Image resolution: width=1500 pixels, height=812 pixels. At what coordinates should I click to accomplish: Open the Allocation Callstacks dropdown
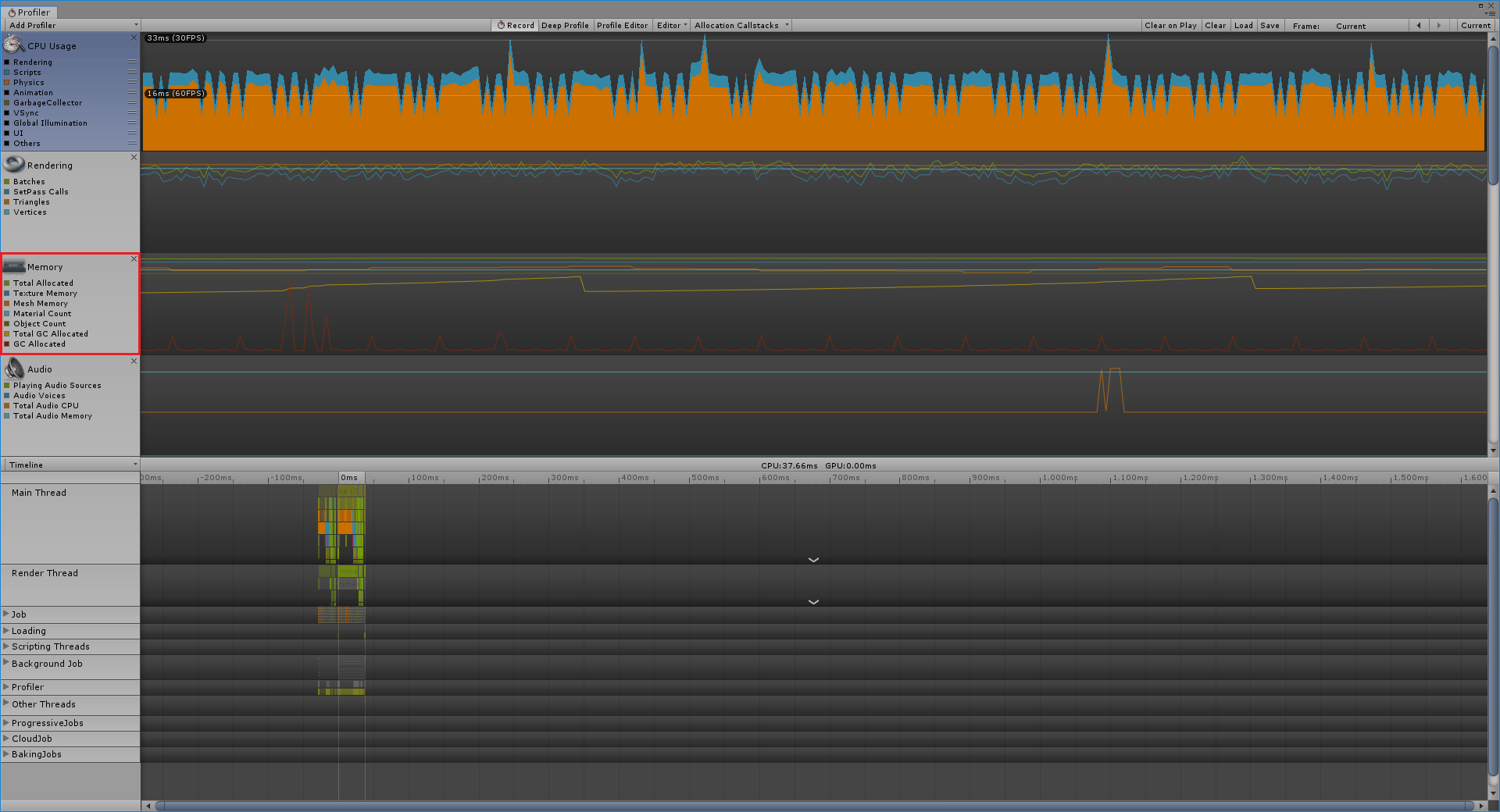pos(741,26)
